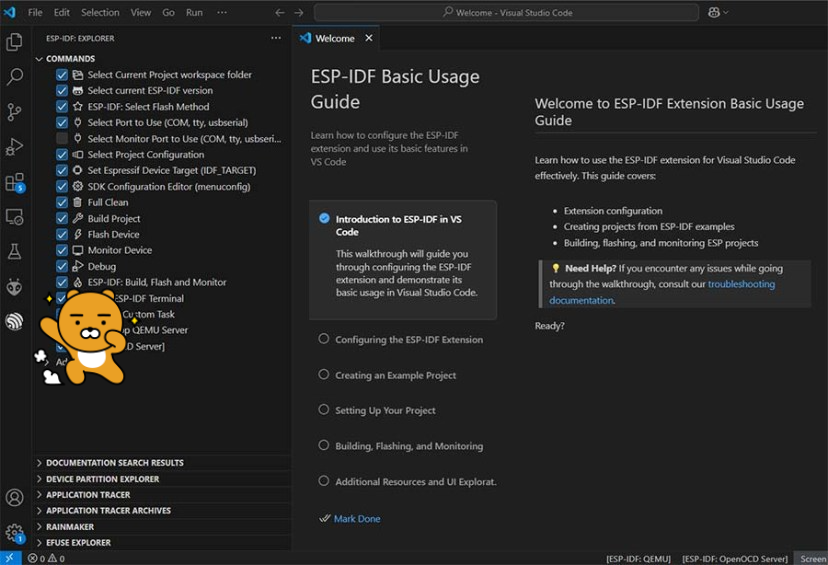828x565 pixels.
Task: Click the Copilot icon in title bar
Action: pos(713,12)
